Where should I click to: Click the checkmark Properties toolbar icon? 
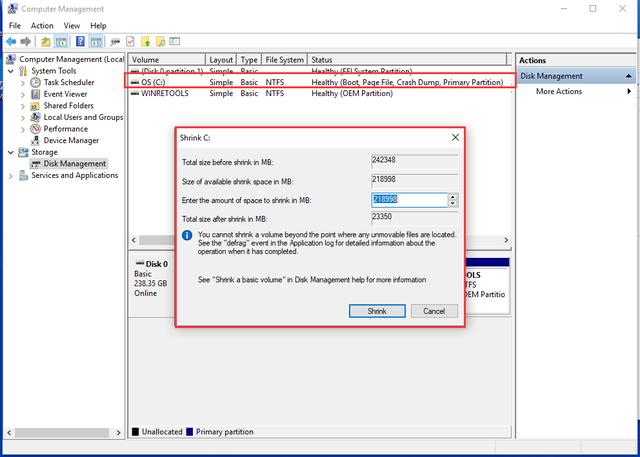tap(130, 41)
